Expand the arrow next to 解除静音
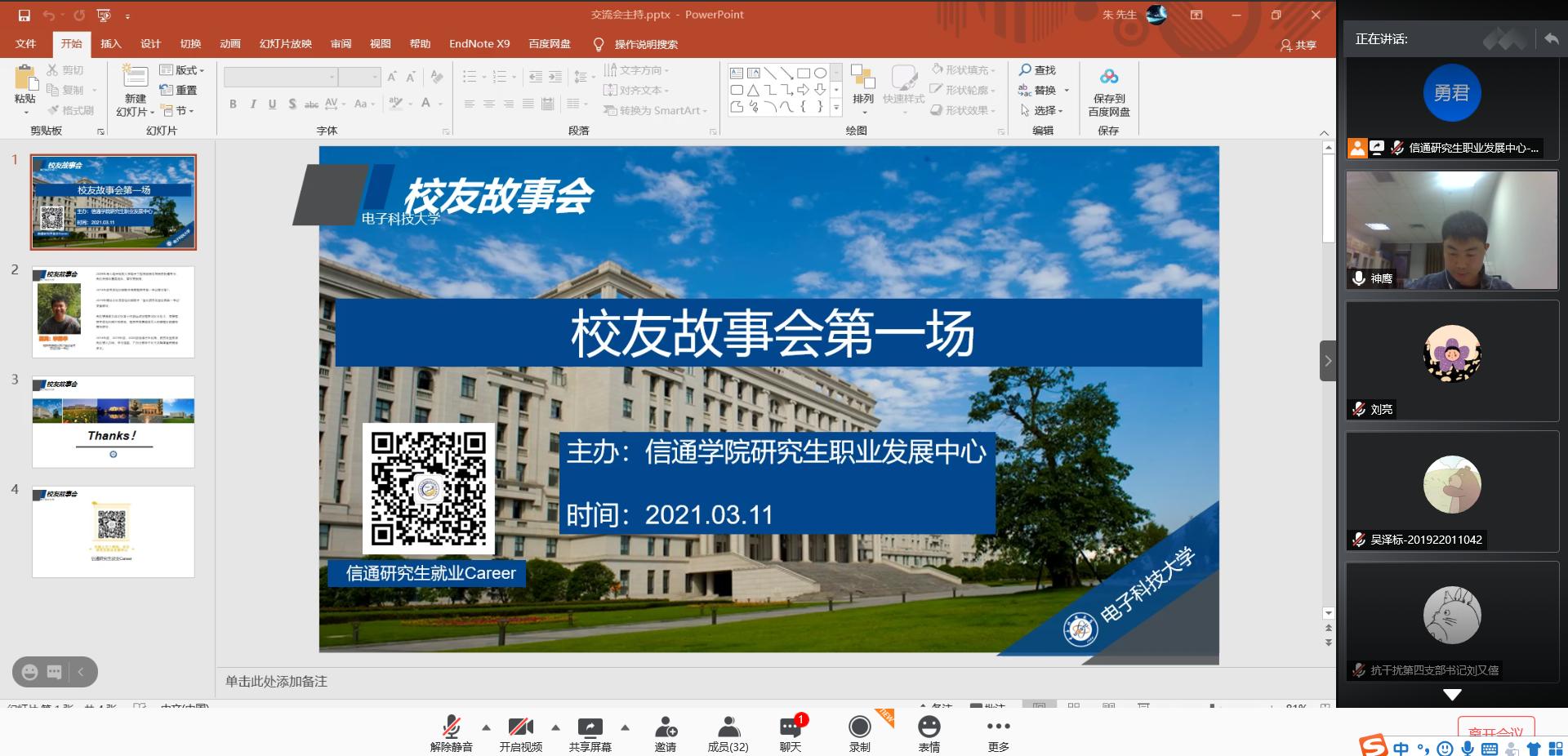1568x756 pixels. point(486,727)
